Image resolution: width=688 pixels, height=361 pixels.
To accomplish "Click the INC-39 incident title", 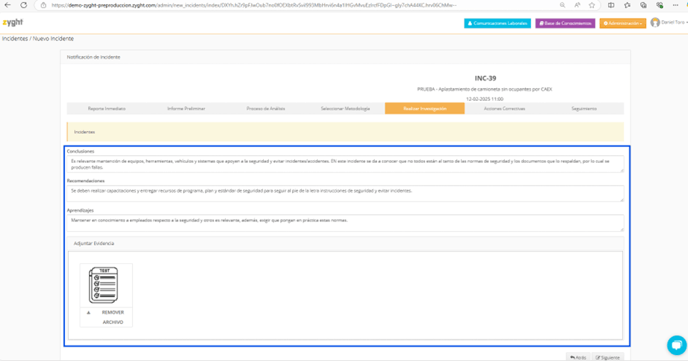I will tap(485, 79).
